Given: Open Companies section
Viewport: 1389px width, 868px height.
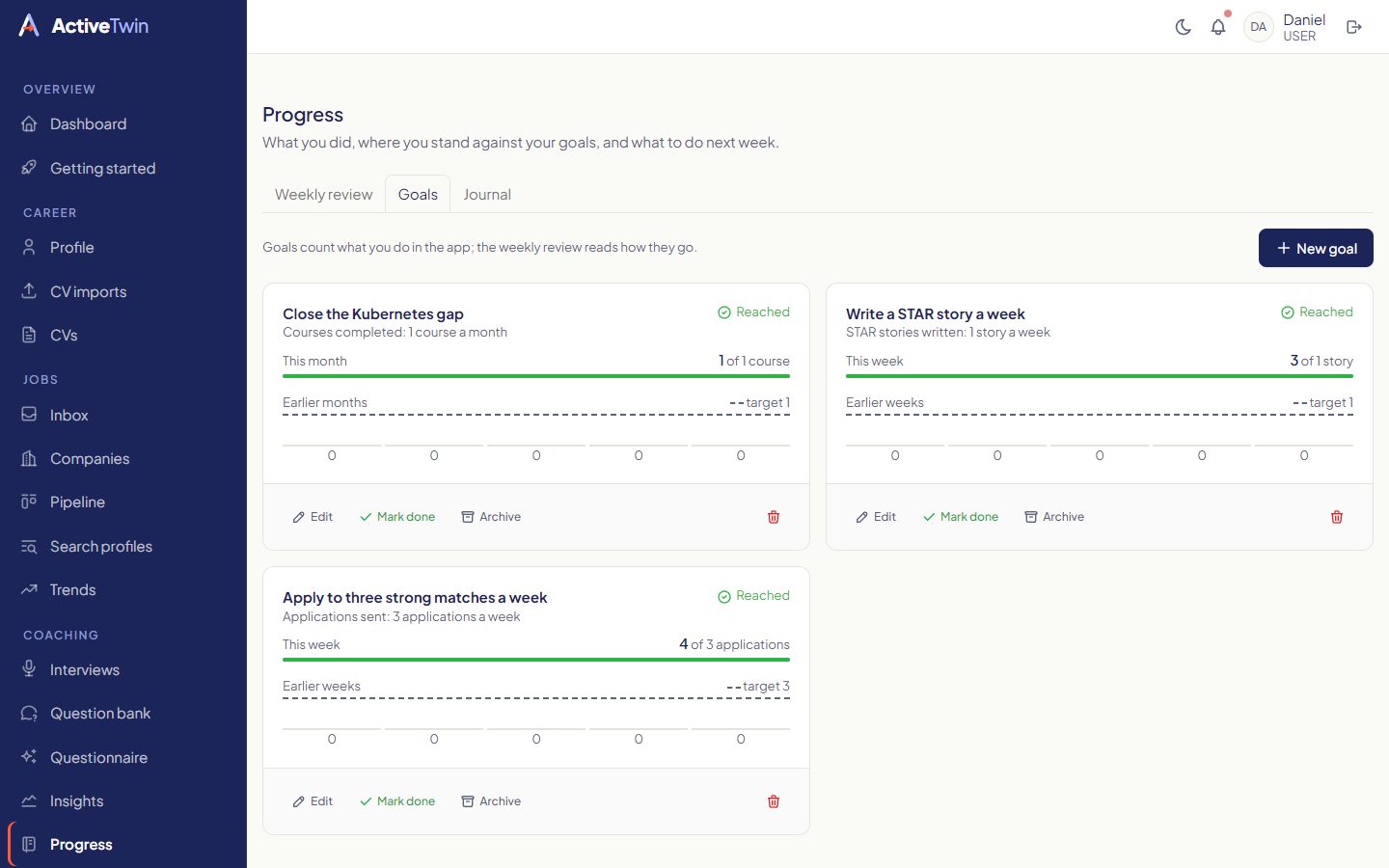Looking at the screenshot, I should (123, 458).
